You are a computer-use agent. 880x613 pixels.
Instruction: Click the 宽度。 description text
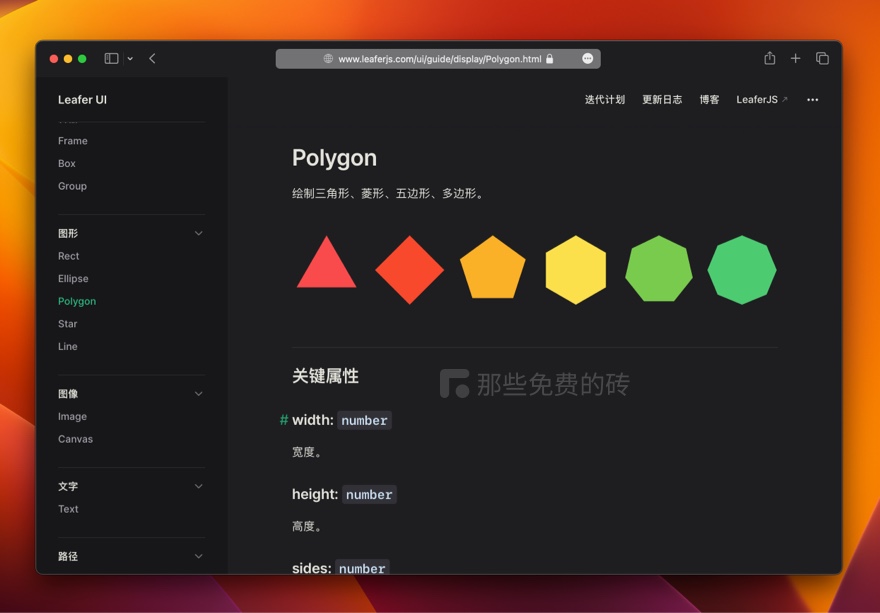(x=306, y=452)
